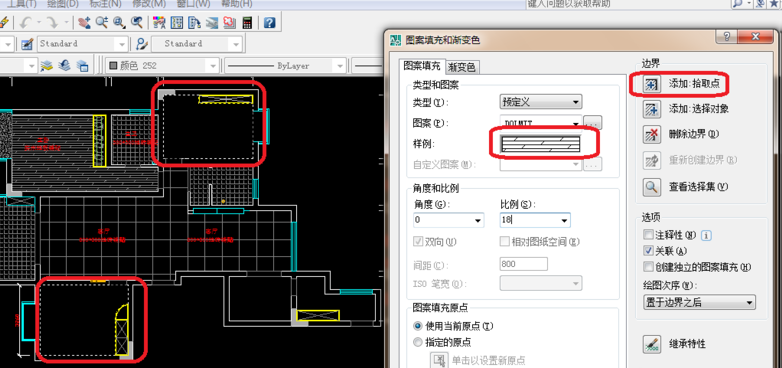Click the Make object's layer current icon
This screenshot has height=368, width=782.
click(47, 65)
